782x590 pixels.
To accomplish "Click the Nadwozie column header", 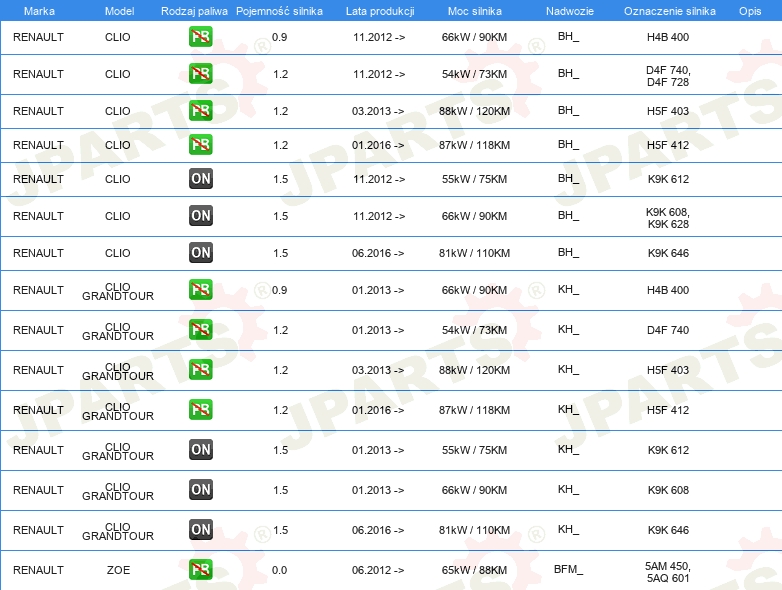I will 570,11.
